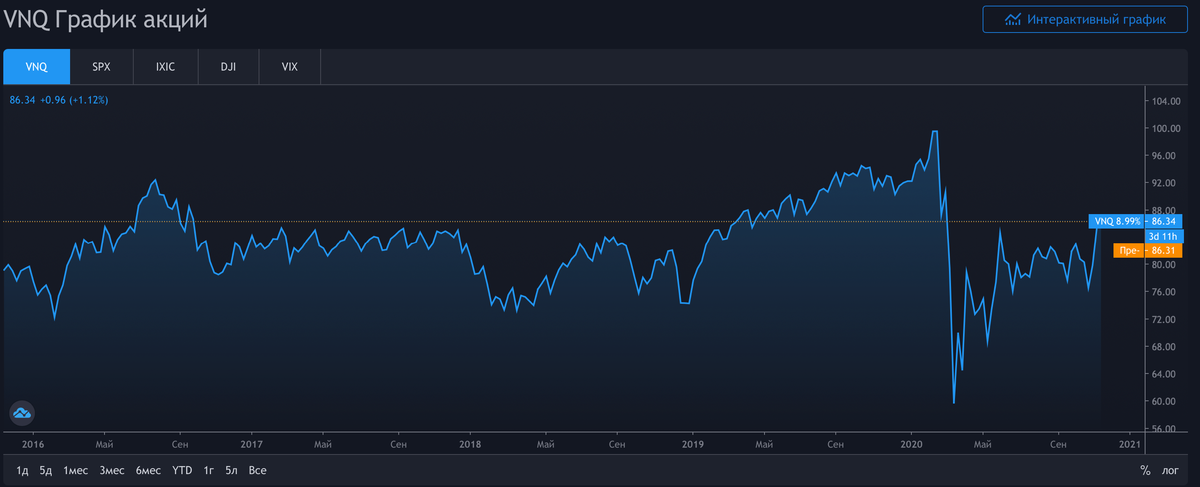The image size is (1200, 487).
Task: Toggle percent scale mode
Action: (x=1145, y=470)
